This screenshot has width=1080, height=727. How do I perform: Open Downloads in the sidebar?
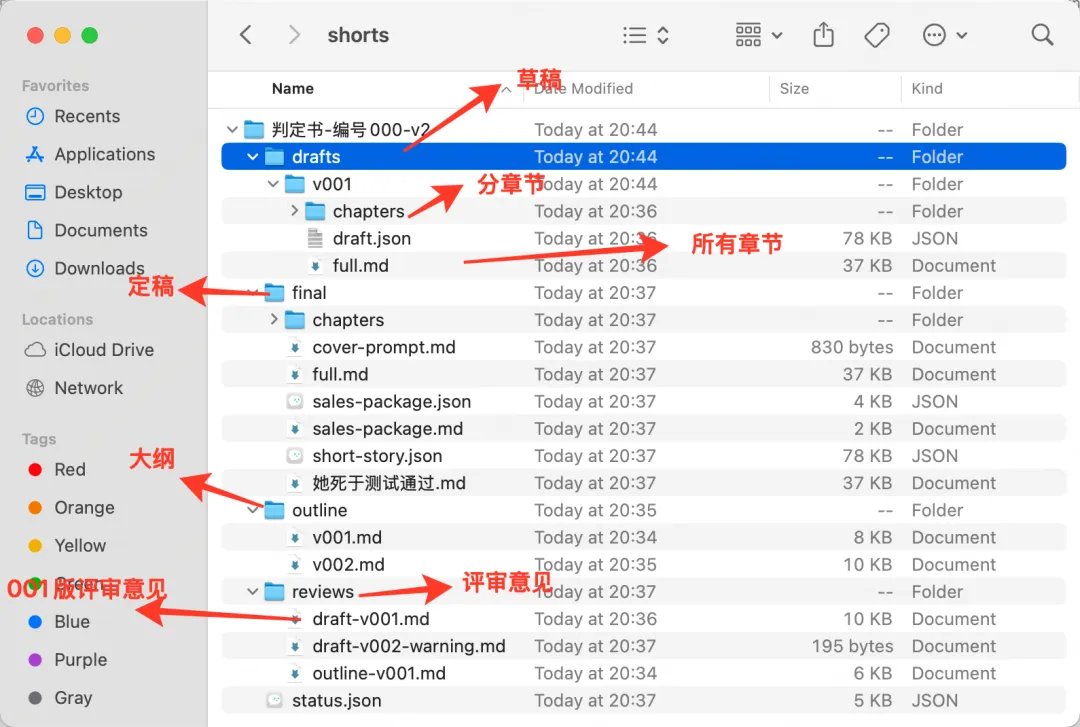85,268
